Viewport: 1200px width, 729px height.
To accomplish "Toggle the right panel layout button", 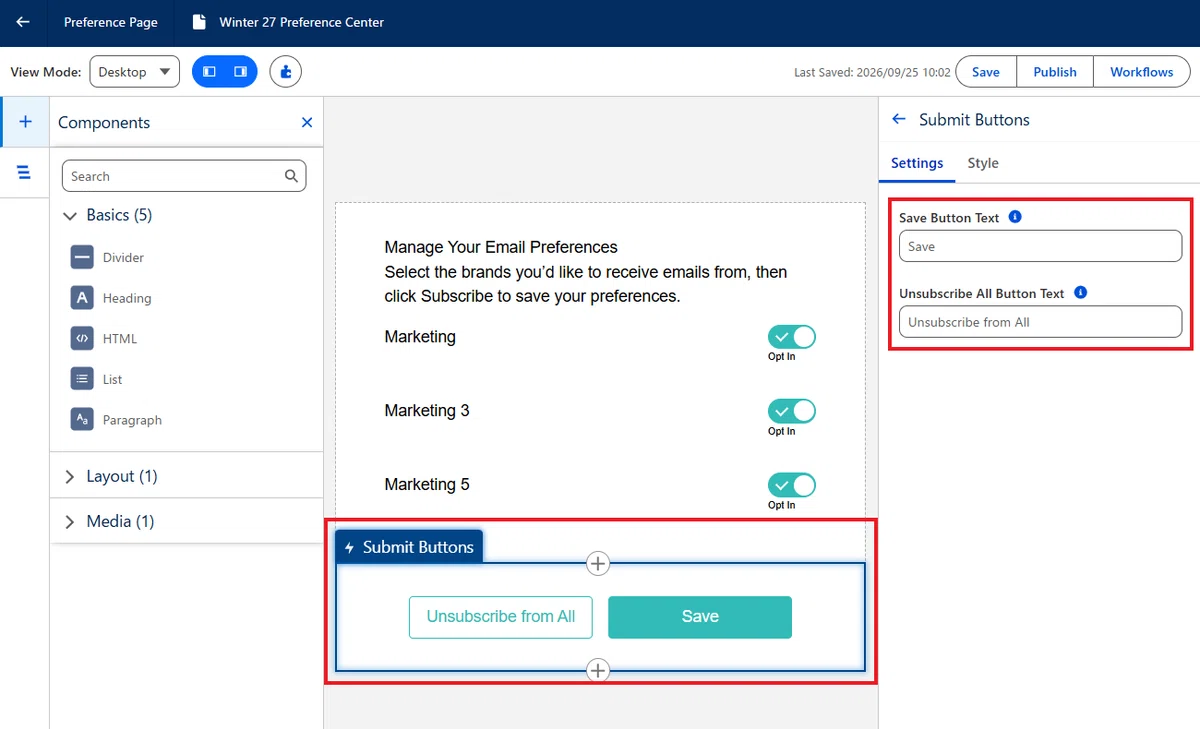I will [x=241, y=72].
